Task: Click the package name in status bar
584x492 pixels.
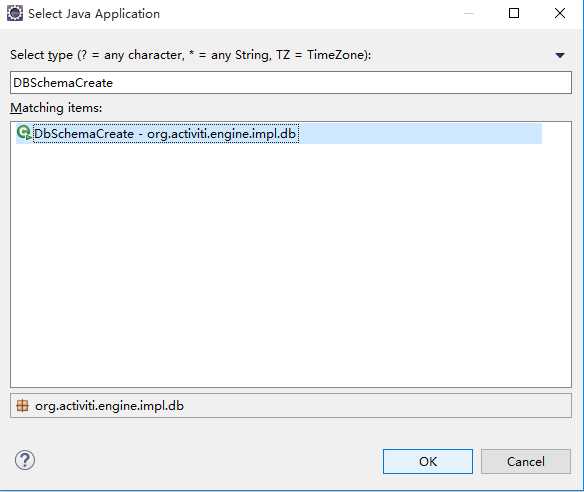Action: [x=110, y=406]
